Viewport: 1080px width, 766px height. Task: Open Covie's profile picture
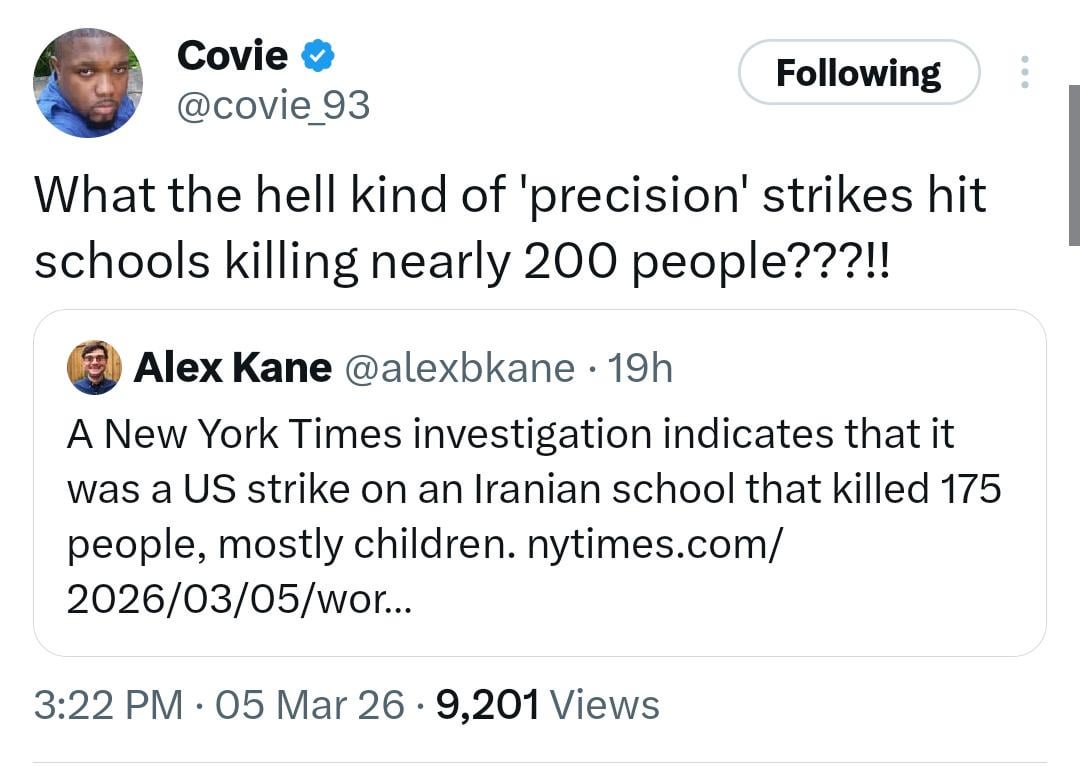tap(88, 83)
